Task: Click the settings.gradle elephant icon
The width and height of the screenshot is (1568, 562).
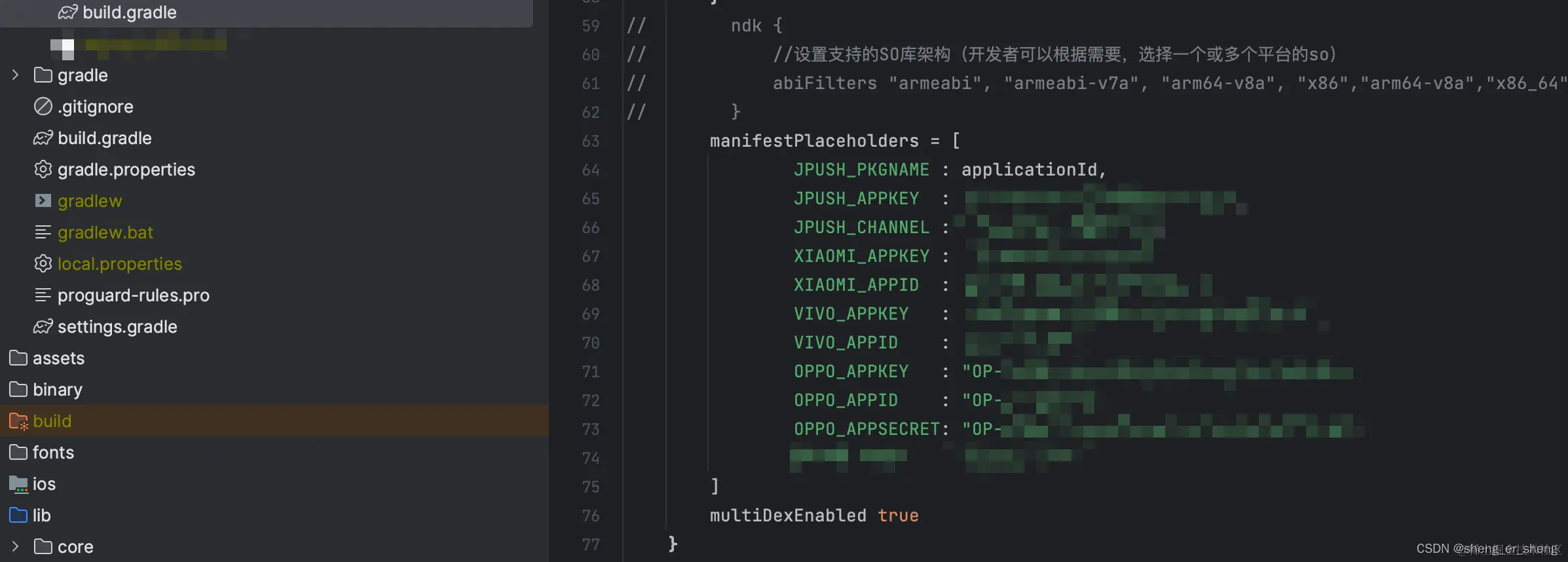Action: 43,326
